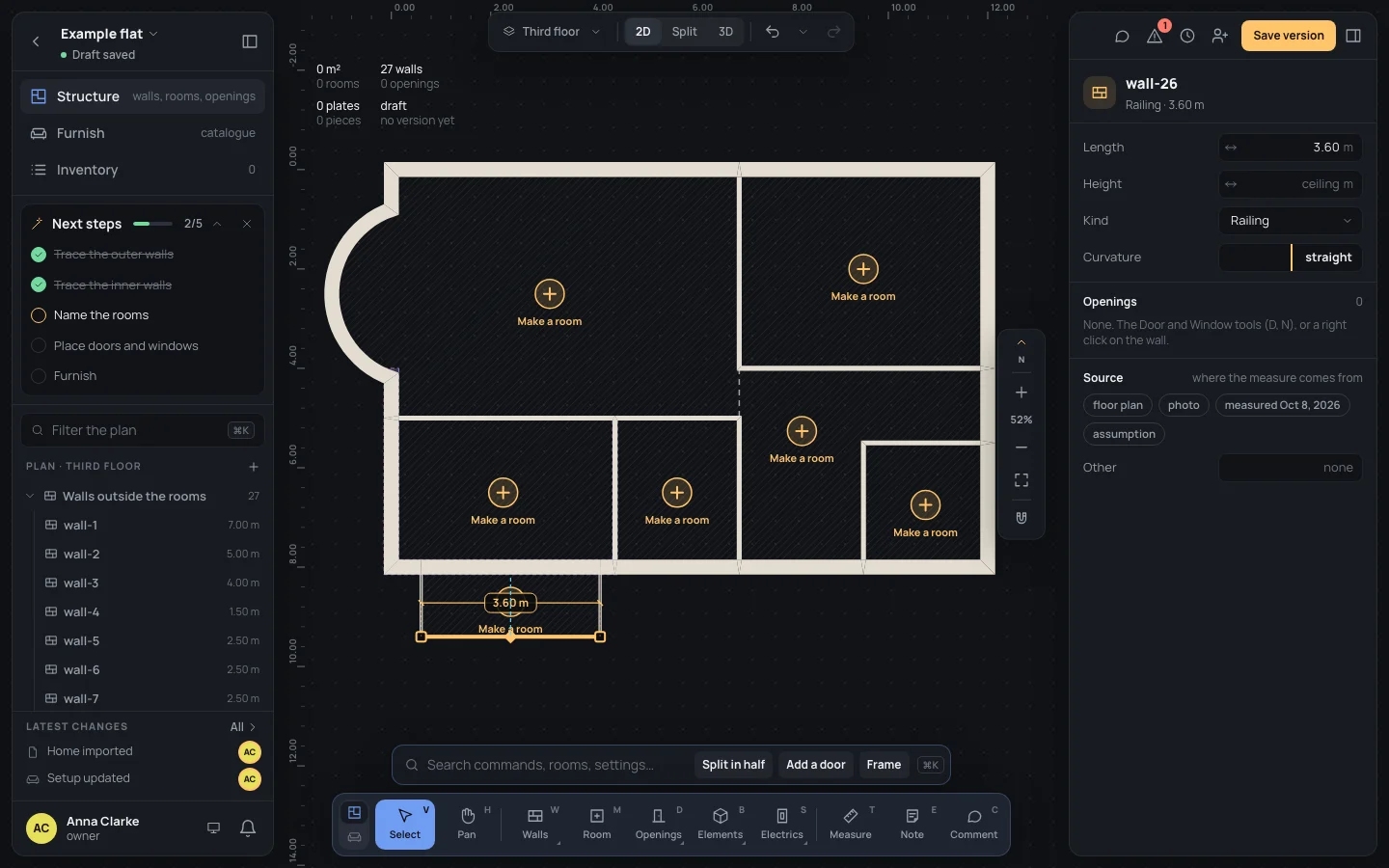Mark the Furnish step as done
1389x868 pixels.
[x=39, y=376]
